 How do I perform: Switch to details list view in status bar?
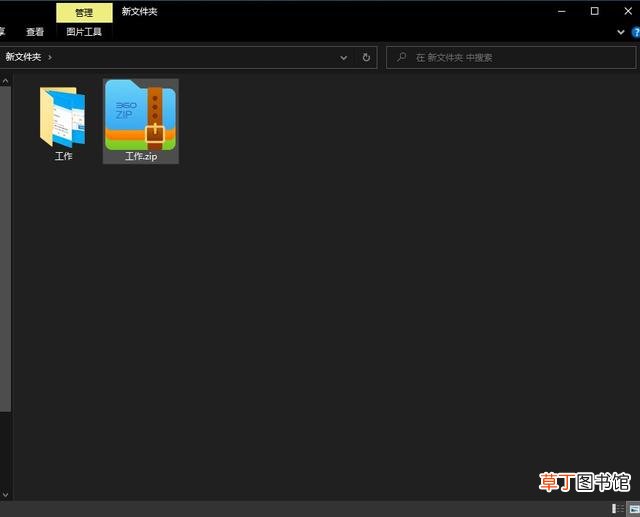pos(618,508)
